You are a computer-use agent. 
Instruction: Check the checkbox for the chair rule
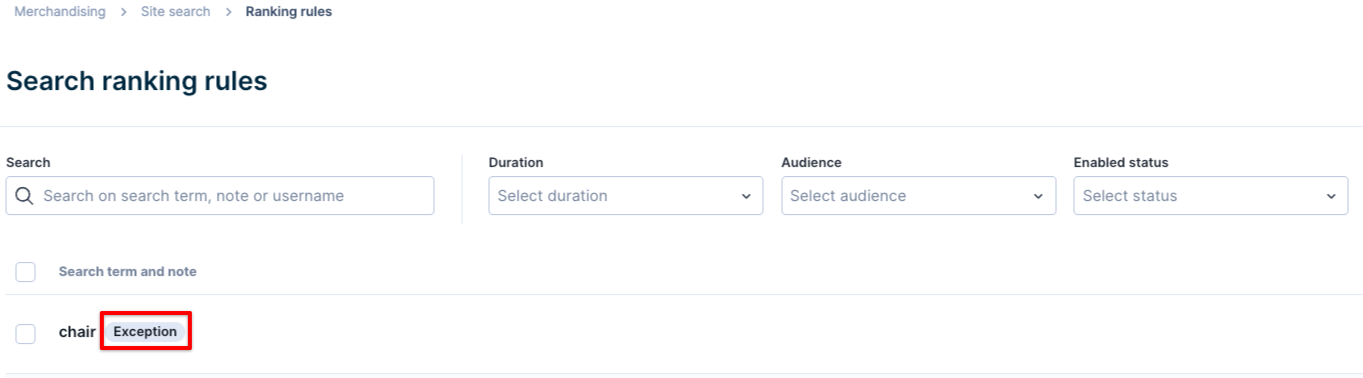point(26,334)
